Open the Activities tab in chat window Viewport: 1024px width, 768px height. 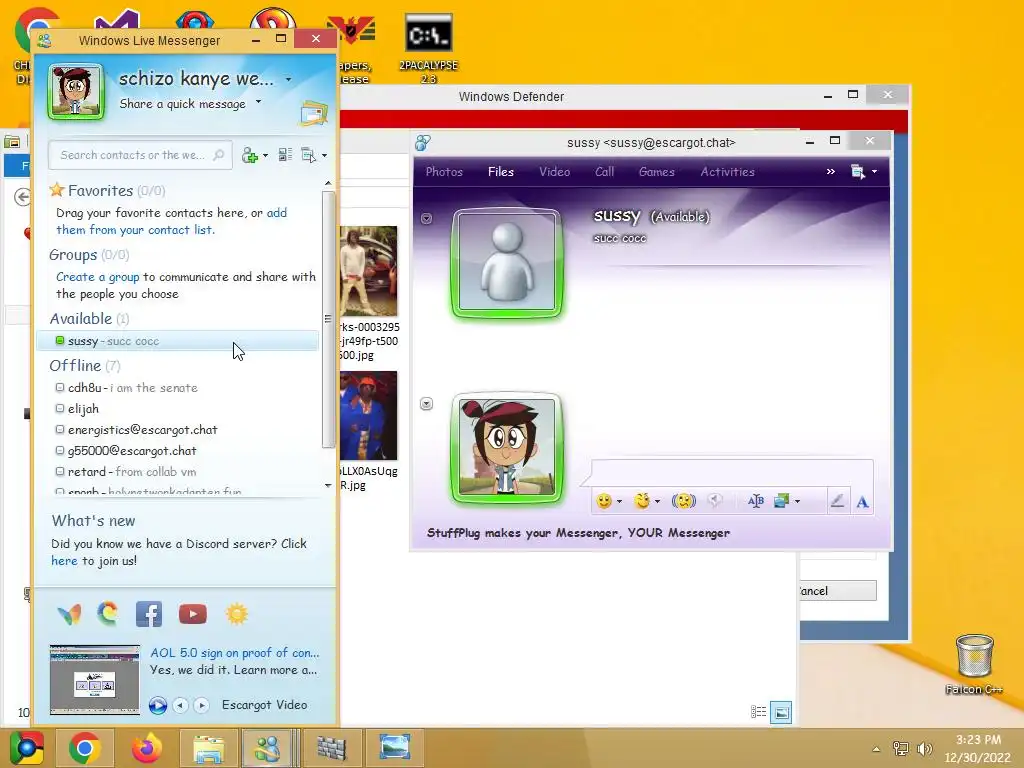pos(728,172)
